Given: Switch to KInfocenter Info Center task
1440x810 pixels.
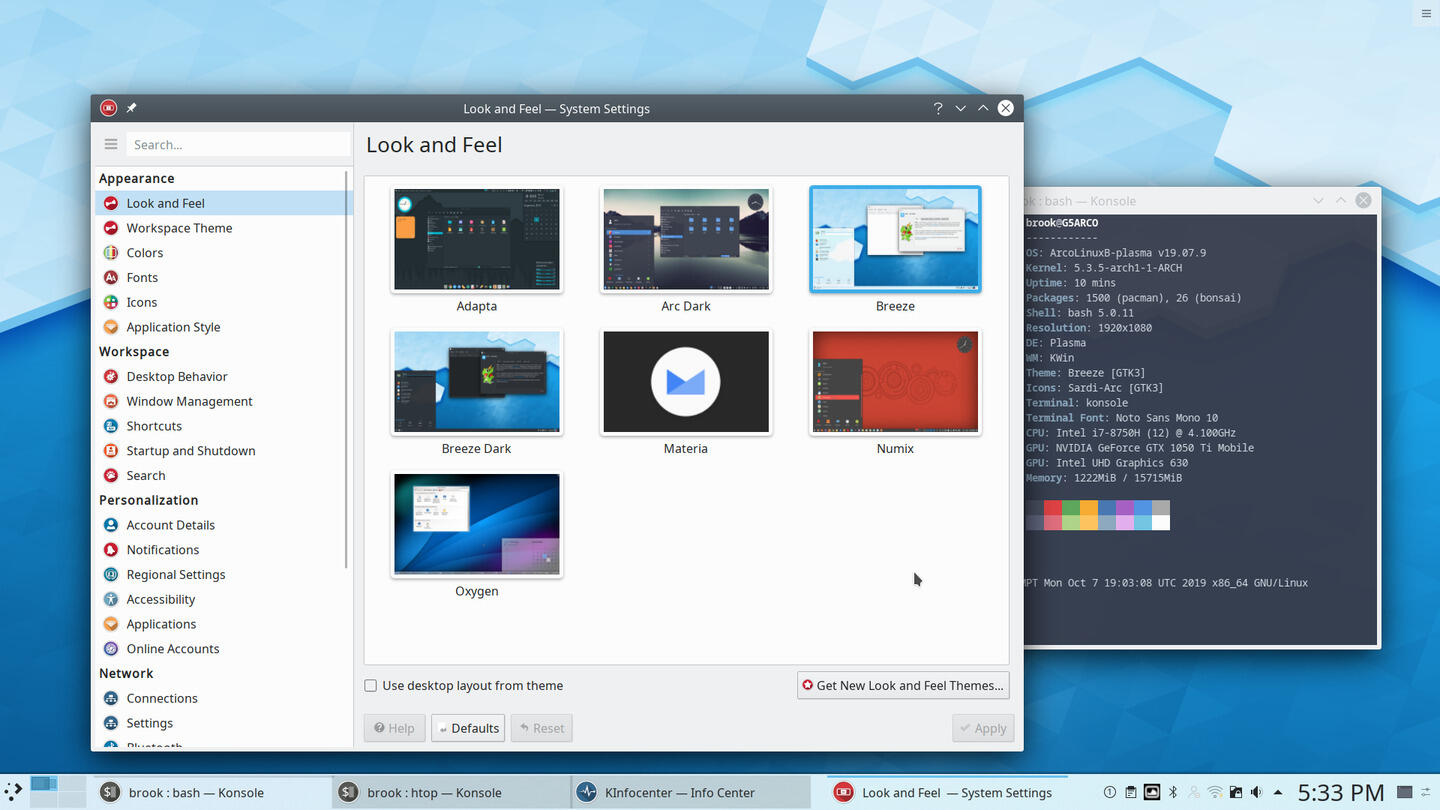Looking at the screenshot, I should (x=691, y=792).
